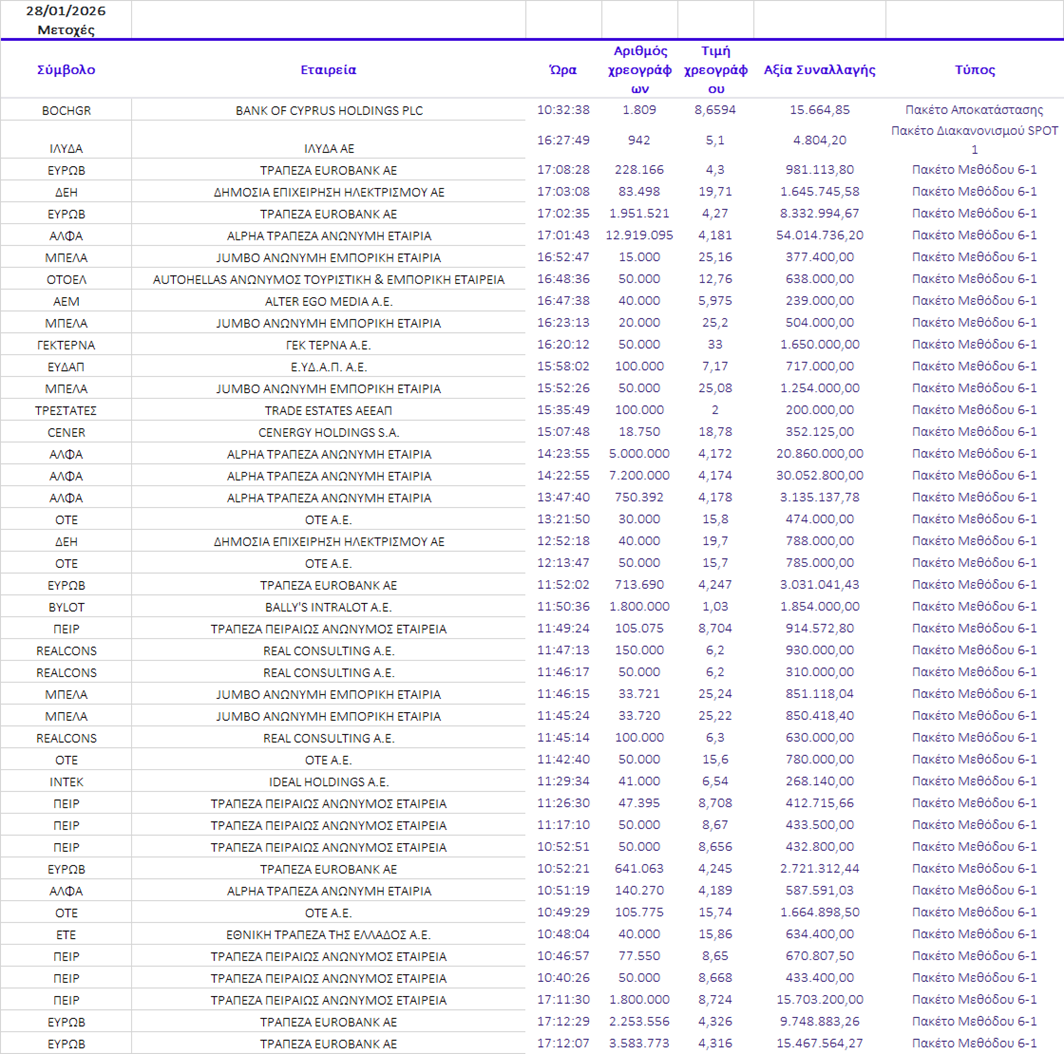Click the value cell 15.703.200,00
Image resolution: width=1064 pixels, height=1054 pixels.
(x=820, y=999)
